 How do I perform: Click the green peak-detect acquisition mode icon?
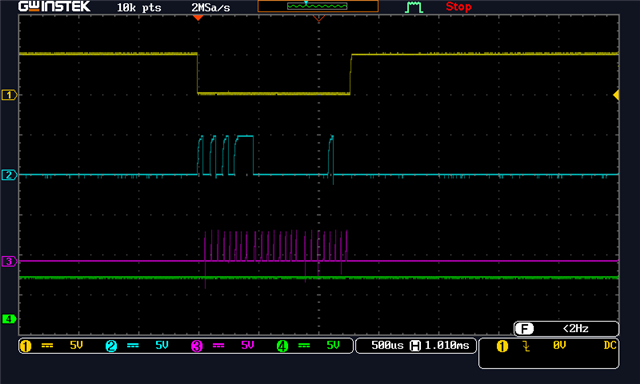(414, 7)
